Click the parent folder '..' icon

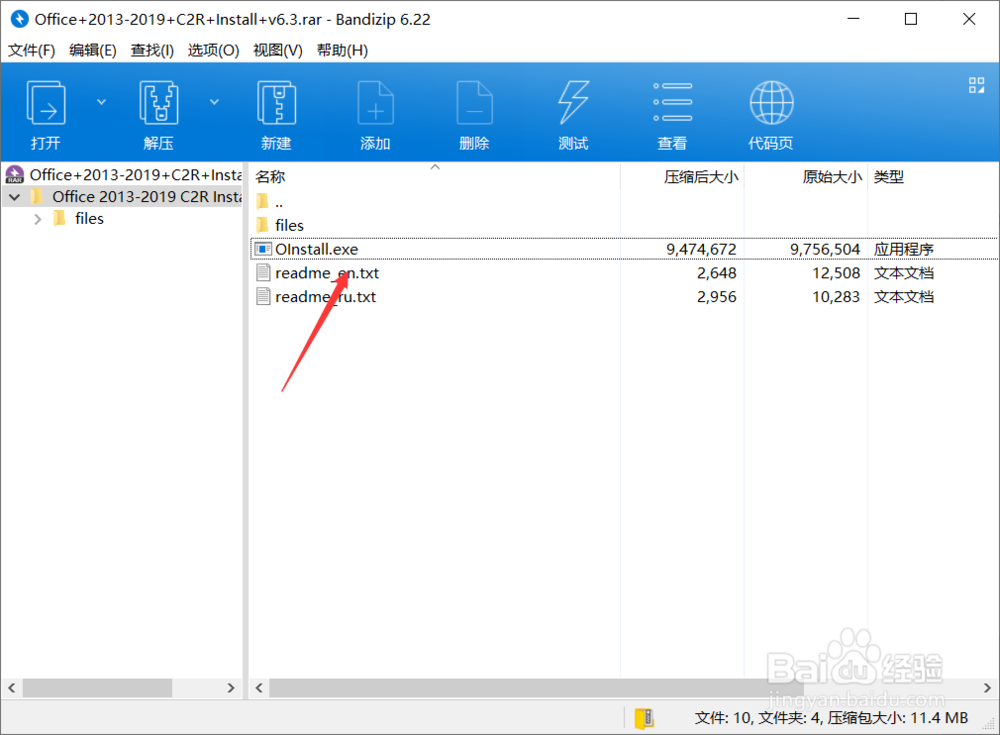[x=262, y=202]
